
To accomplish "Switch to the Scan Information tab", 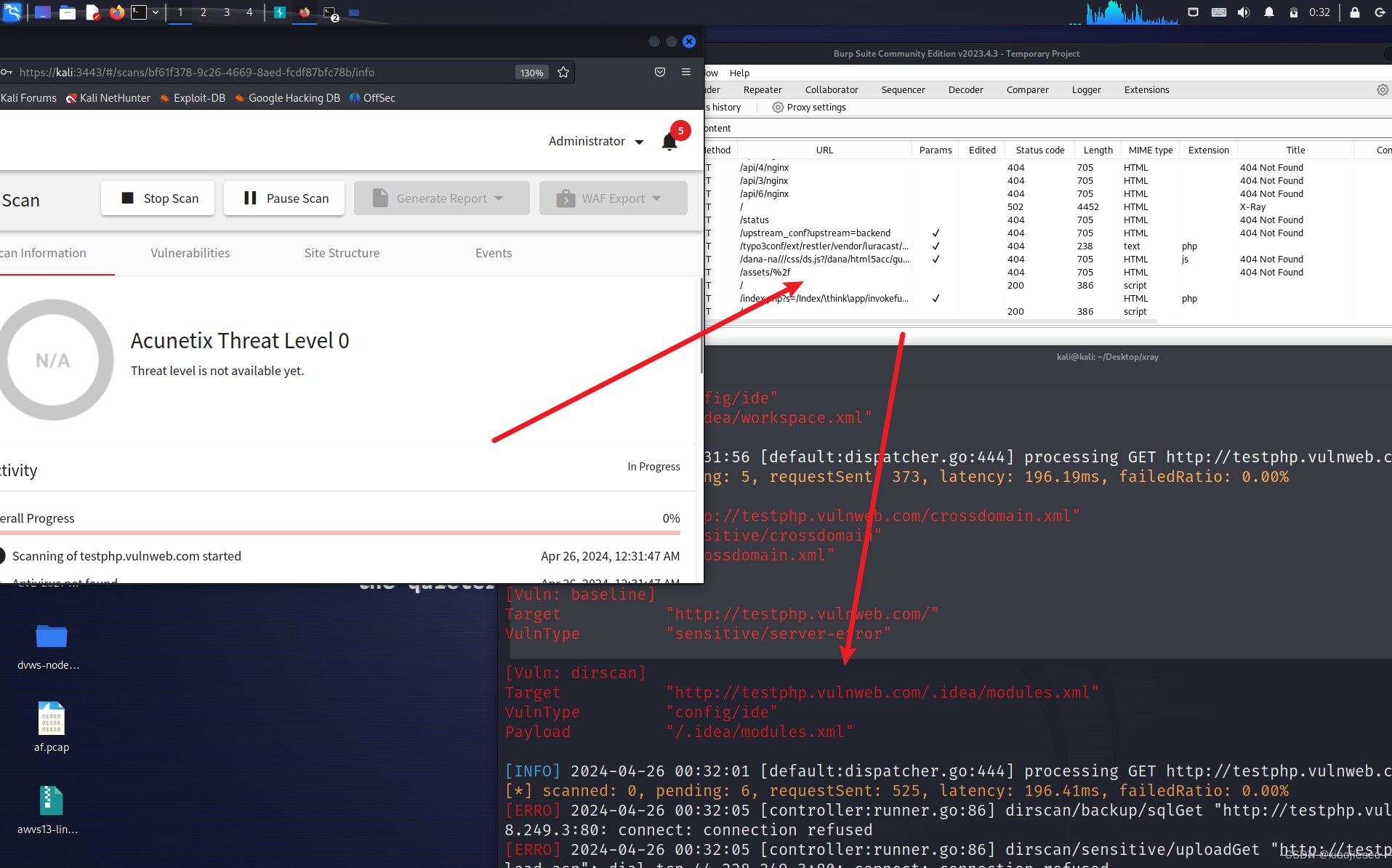I will tap(44, 253).
